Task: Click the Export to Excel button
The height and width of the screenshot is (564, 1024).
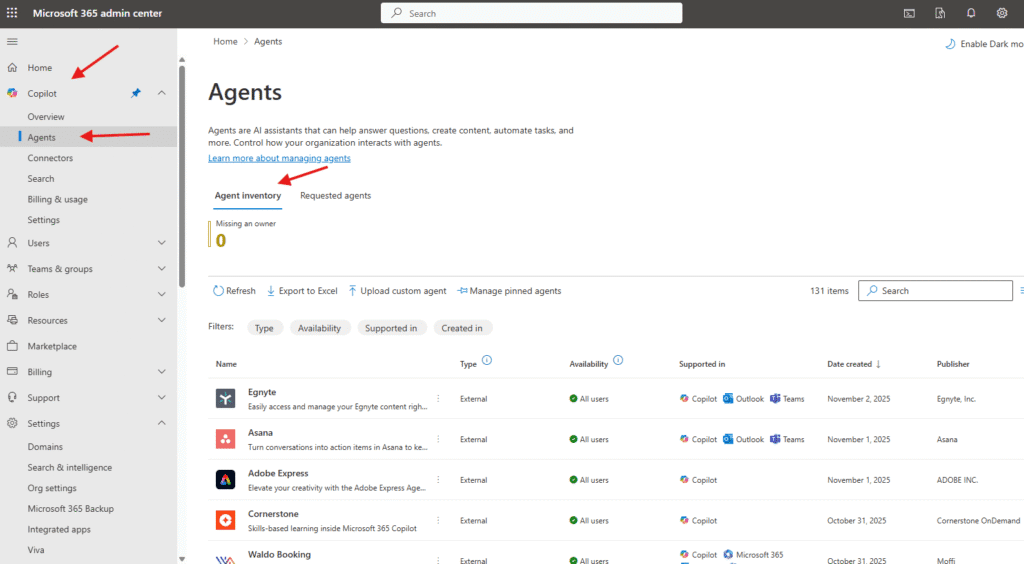Action: click(302, 291)
